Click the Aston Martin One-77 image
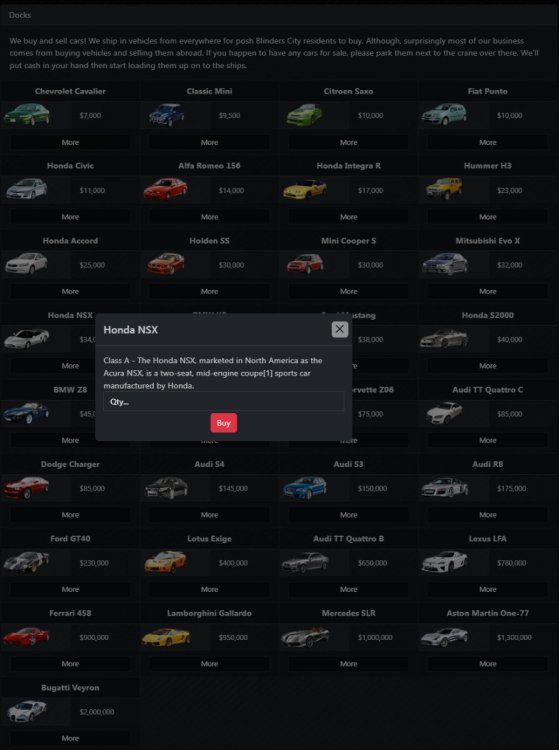559x750 pixels. 445,637
